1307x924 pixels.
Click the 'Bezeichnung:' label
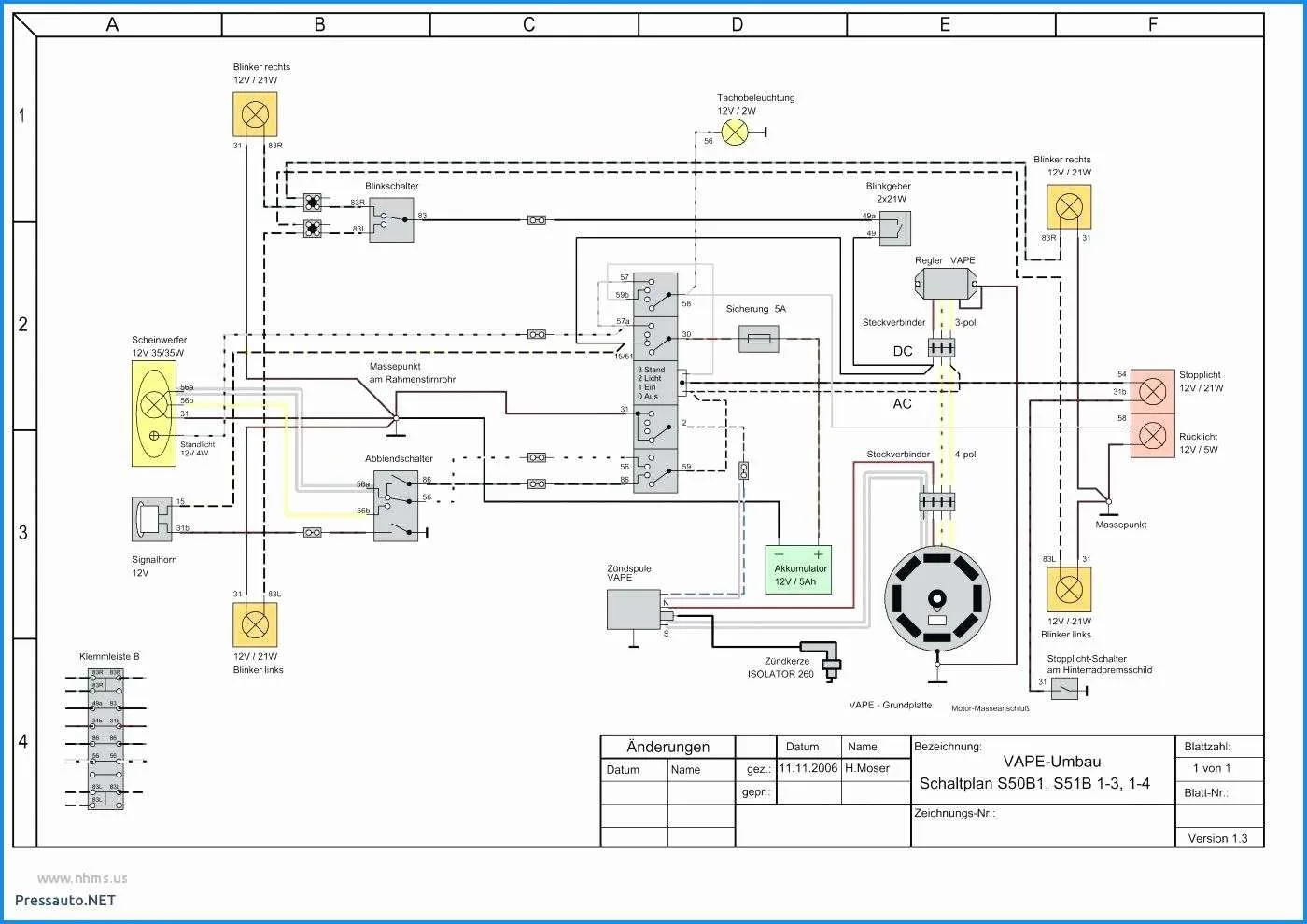point(948,747)
